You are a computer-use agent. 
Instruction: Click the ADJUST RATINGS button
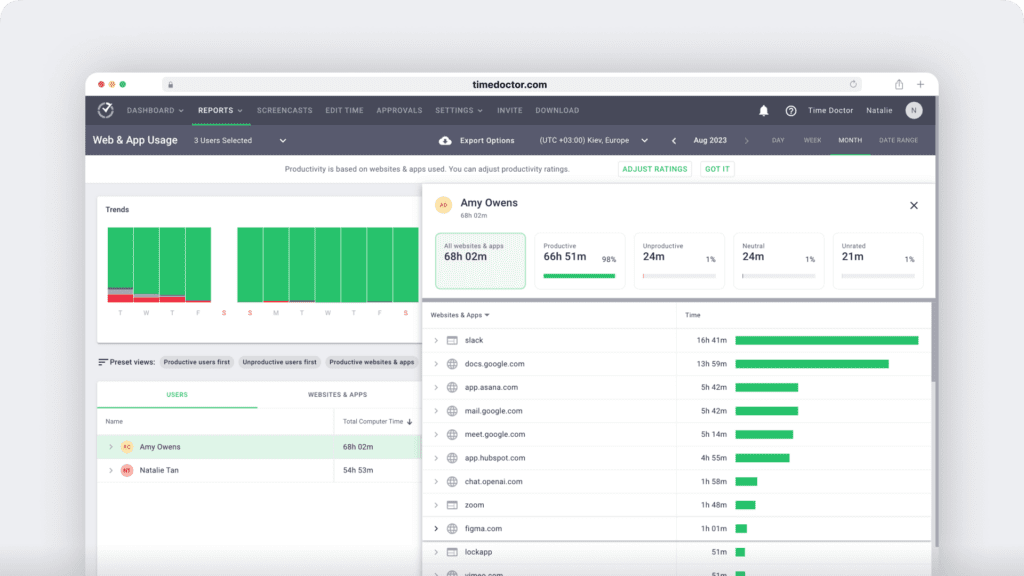click(x=654, y=169)
